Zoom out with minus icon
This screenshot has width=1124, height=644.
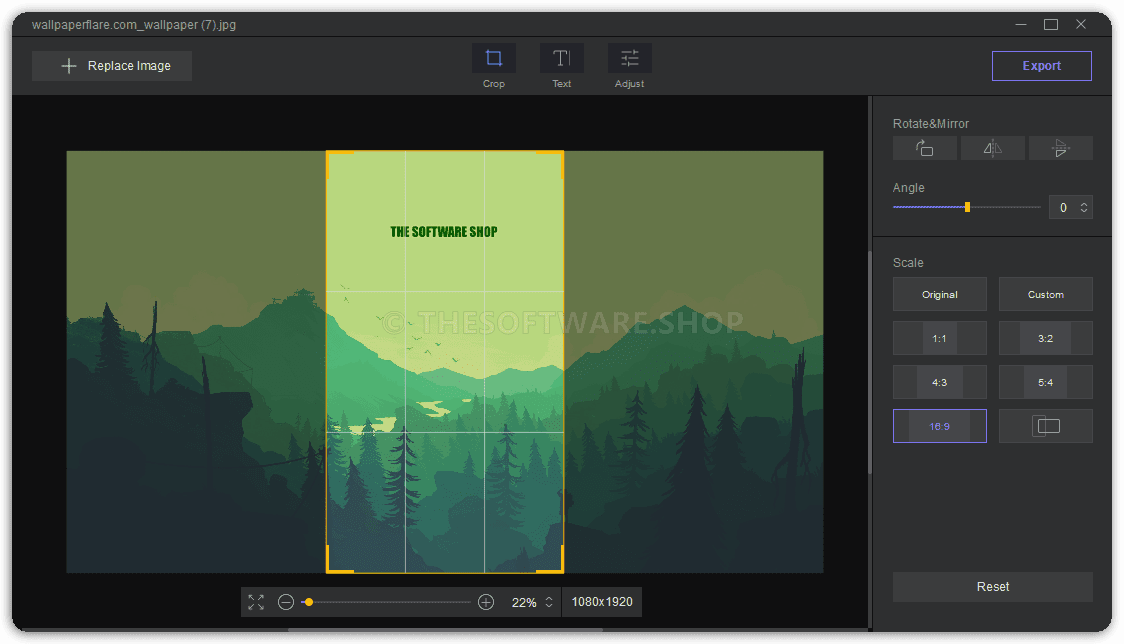[x=286, y=602]
